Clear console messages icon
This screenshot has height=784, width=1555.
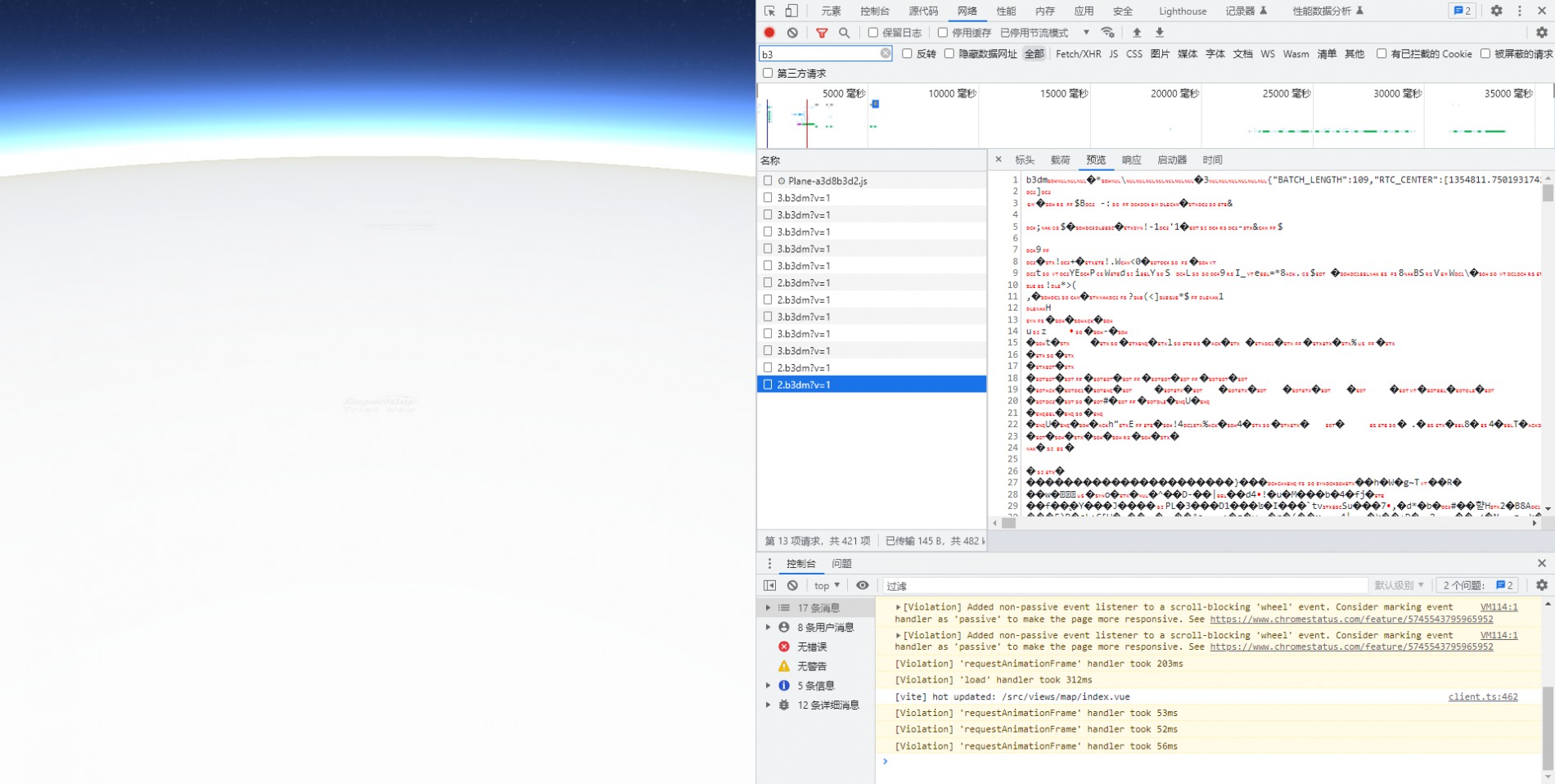click(792, 585)
